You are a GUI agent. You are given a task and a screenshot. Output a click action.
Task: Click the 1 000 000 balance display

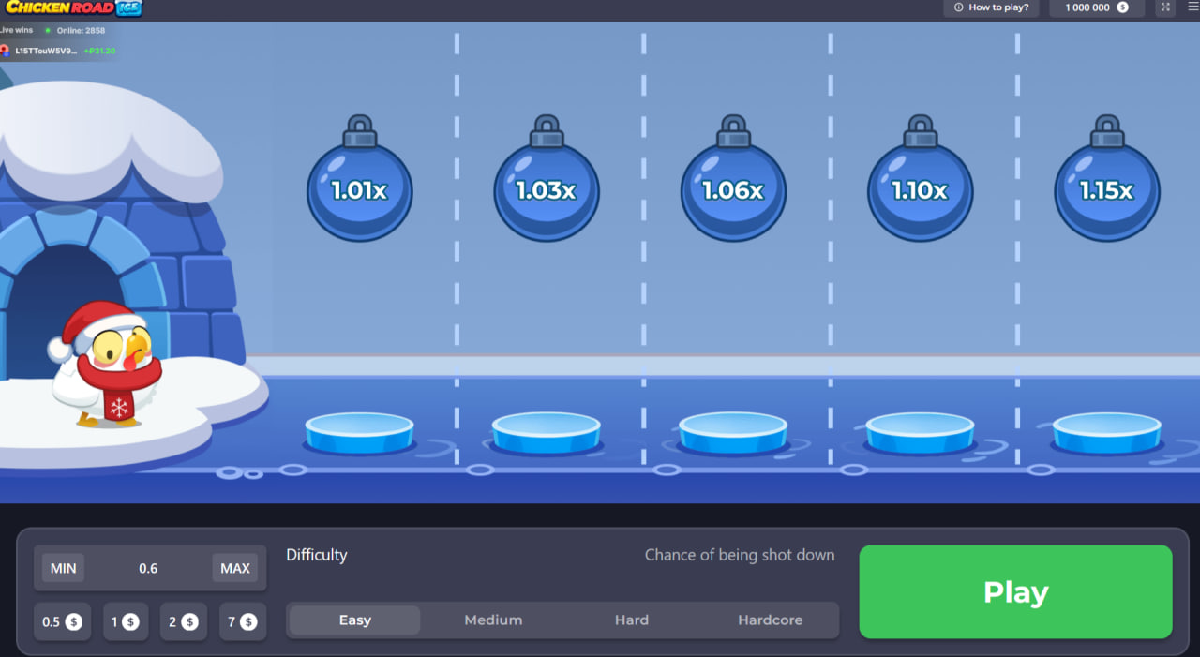coord(1096,8)
